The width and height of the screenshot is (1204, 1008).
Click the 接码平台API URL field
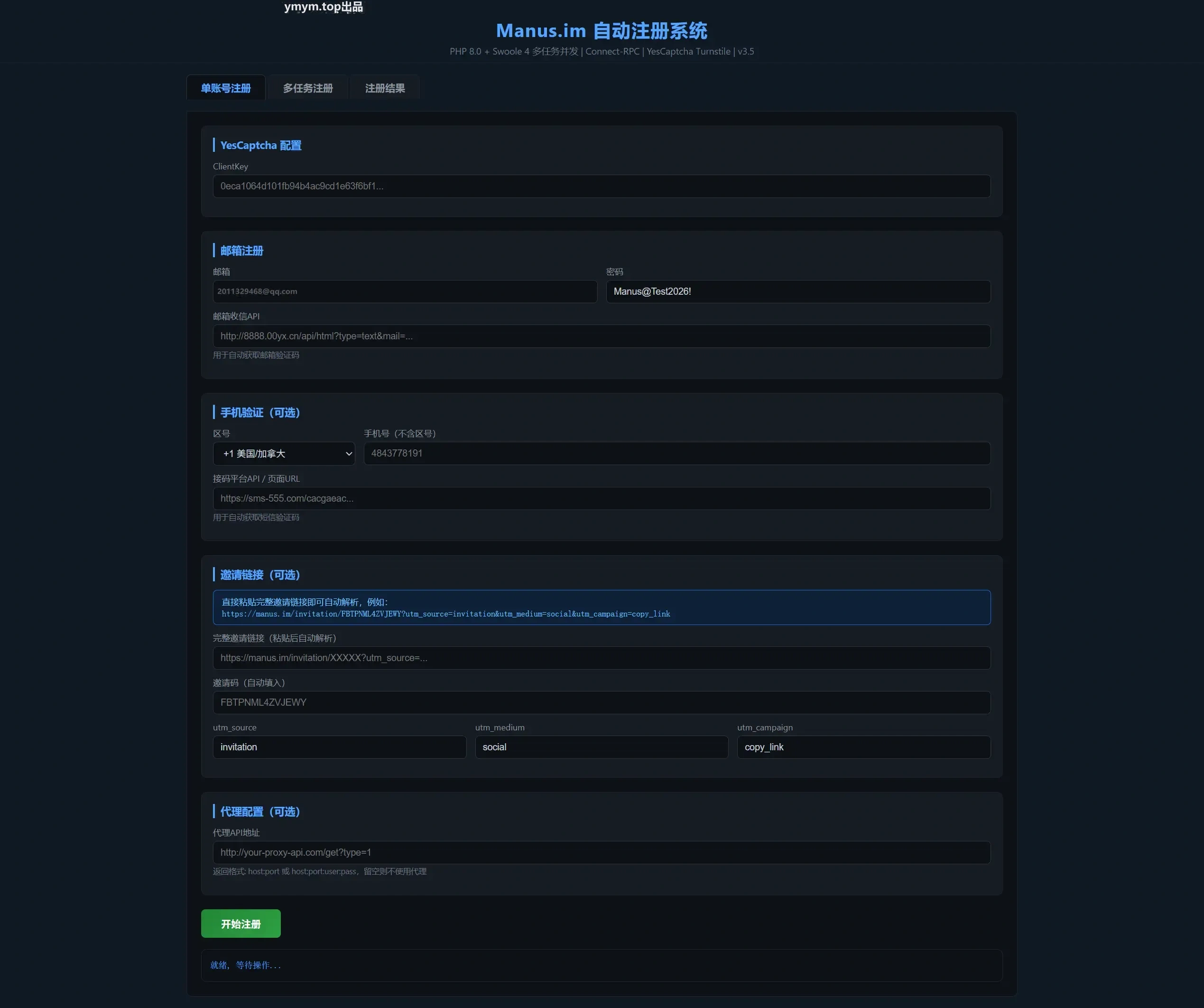coord(602,499)
